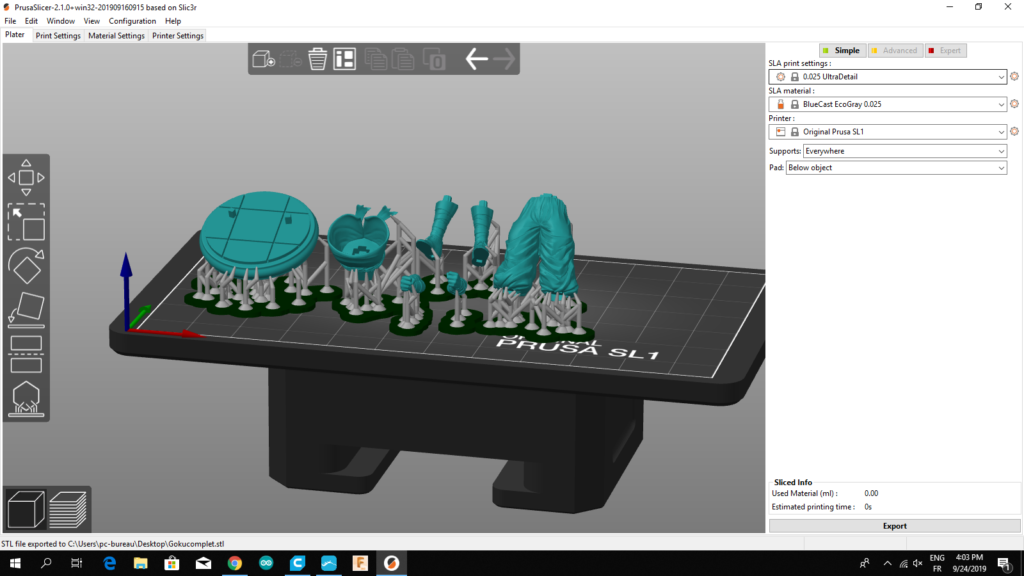Viewport: 1024px width, 576px height.
Task: Select the Rotate gizmo tool
Action: (26, 266)
